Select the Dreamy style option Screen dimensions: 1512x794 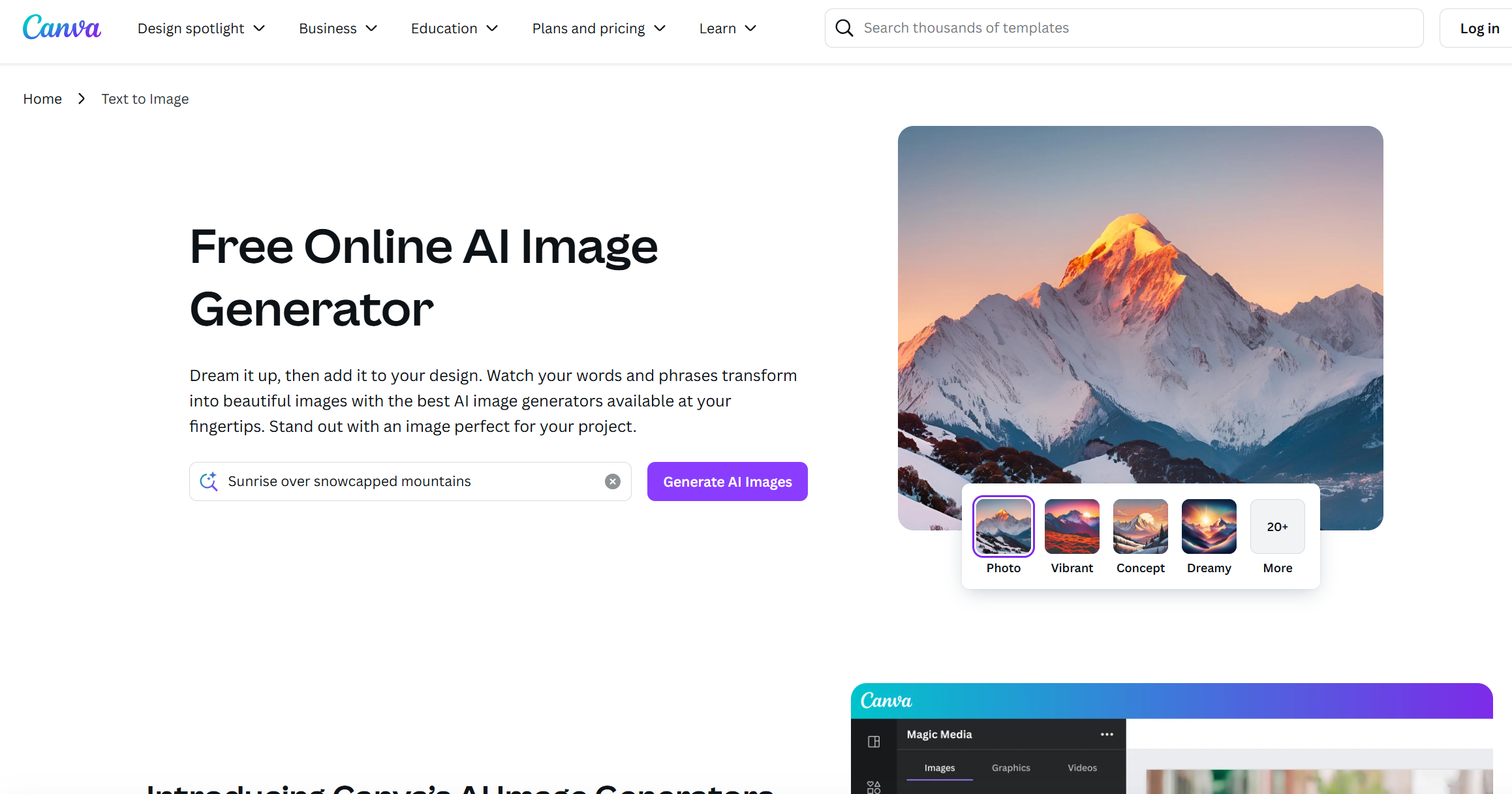tap(1209, 527)
